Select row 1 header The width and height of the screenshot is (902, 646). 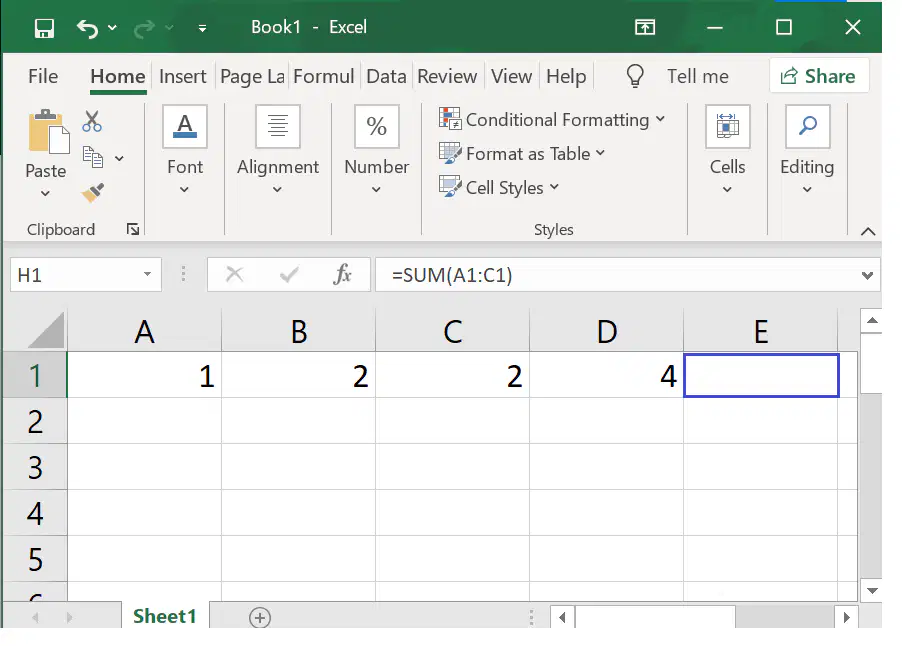point(35,376)
